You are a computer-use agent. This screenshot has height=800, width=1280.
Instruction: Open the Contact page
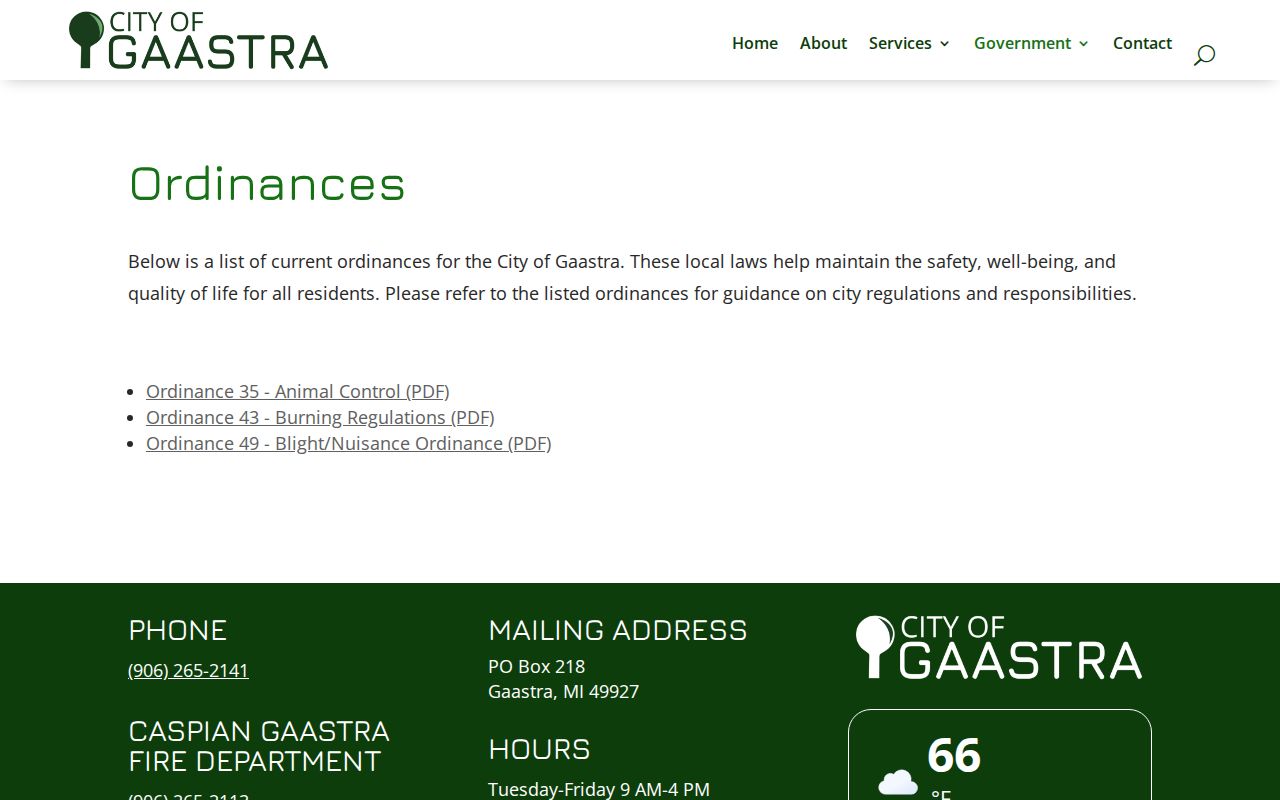coord(1142,43)
